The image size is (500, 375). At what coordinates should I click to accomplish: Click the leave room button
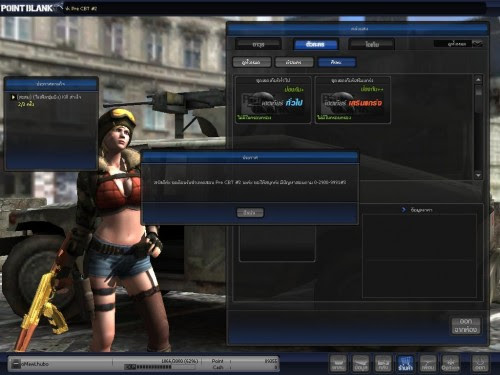(466, 325)
